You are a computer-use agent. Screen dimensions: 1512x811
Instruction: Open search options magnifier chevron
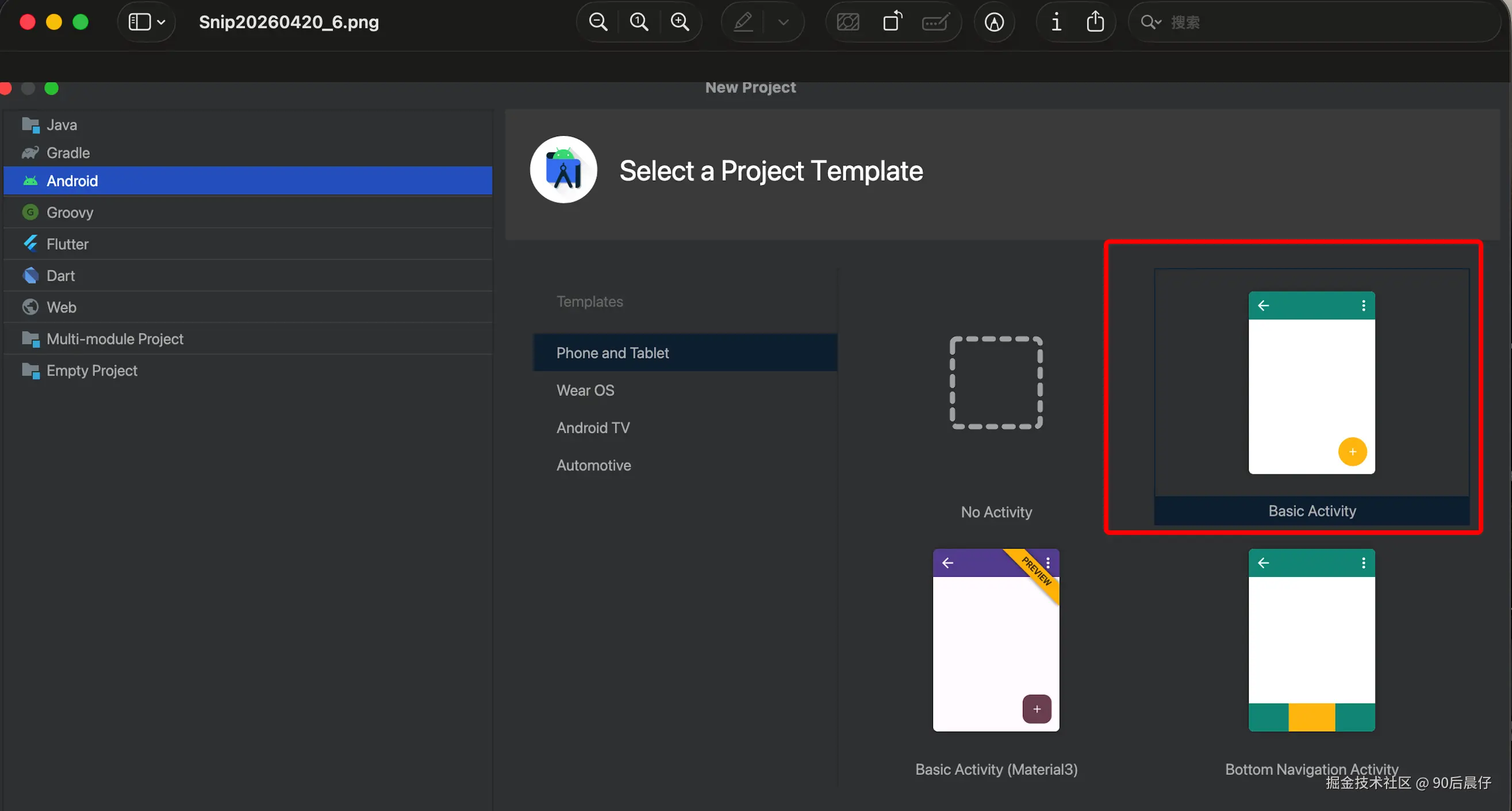[x=1150, y=22]
